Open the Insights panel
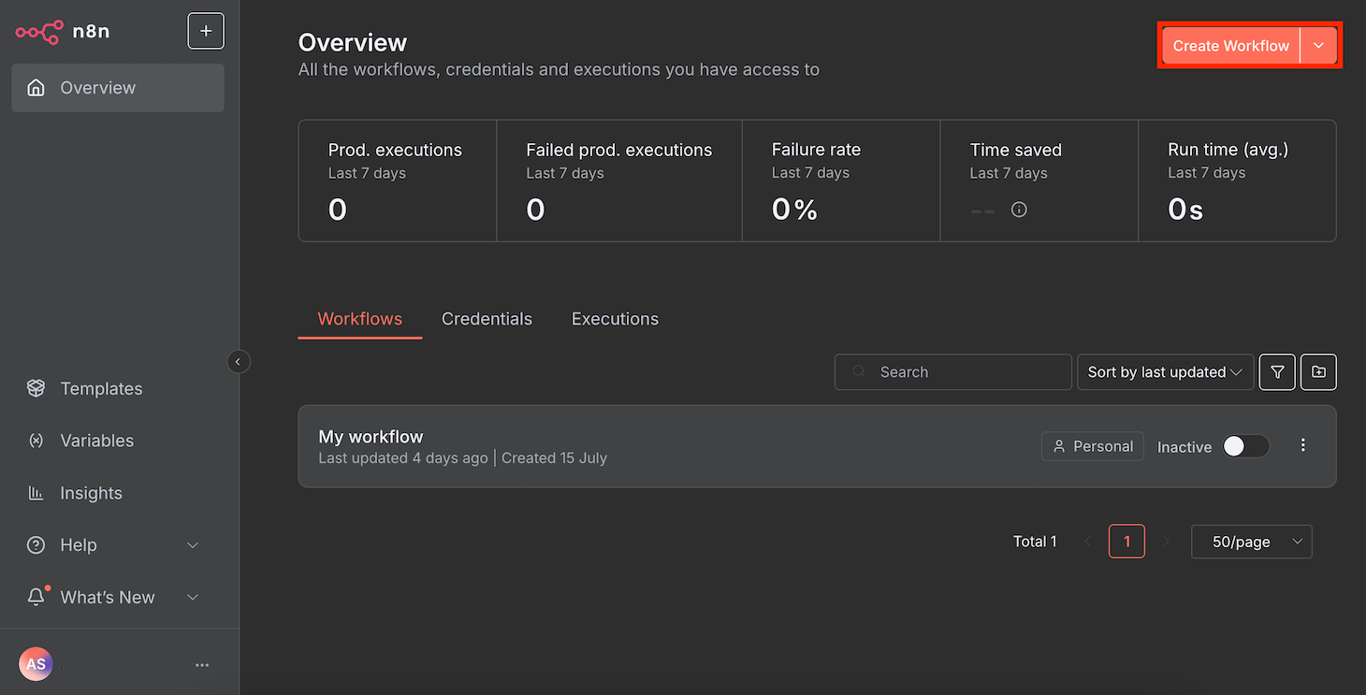The width and height of the screenshot is (1366, 695). point(36,492)
